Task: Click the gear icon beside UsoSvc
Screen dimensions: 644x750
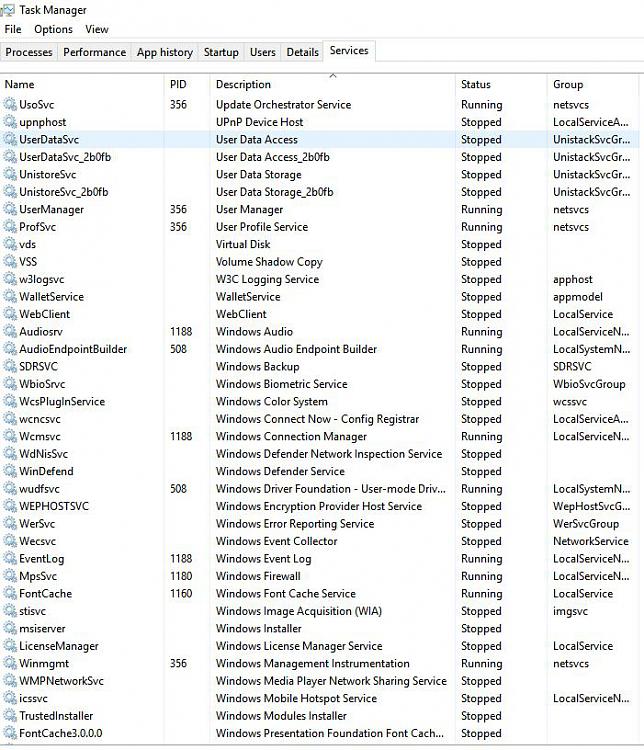Action: coord(10,104)
